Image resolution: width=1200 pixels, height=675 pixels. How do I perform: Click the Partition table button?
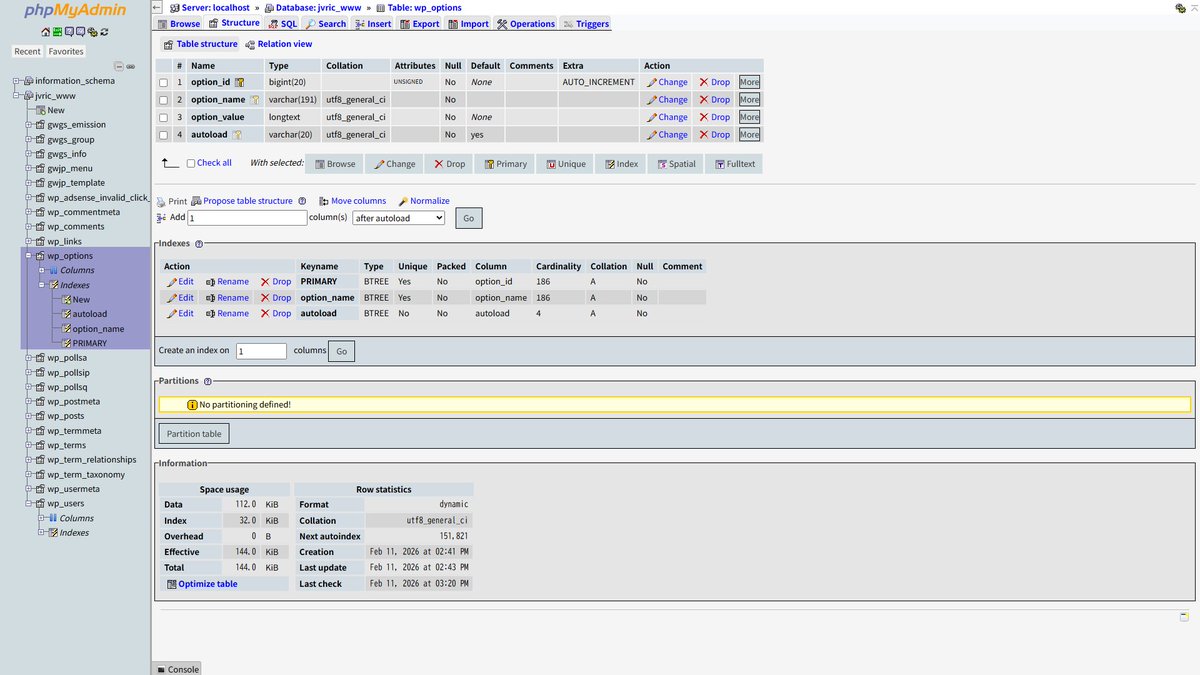194,434
